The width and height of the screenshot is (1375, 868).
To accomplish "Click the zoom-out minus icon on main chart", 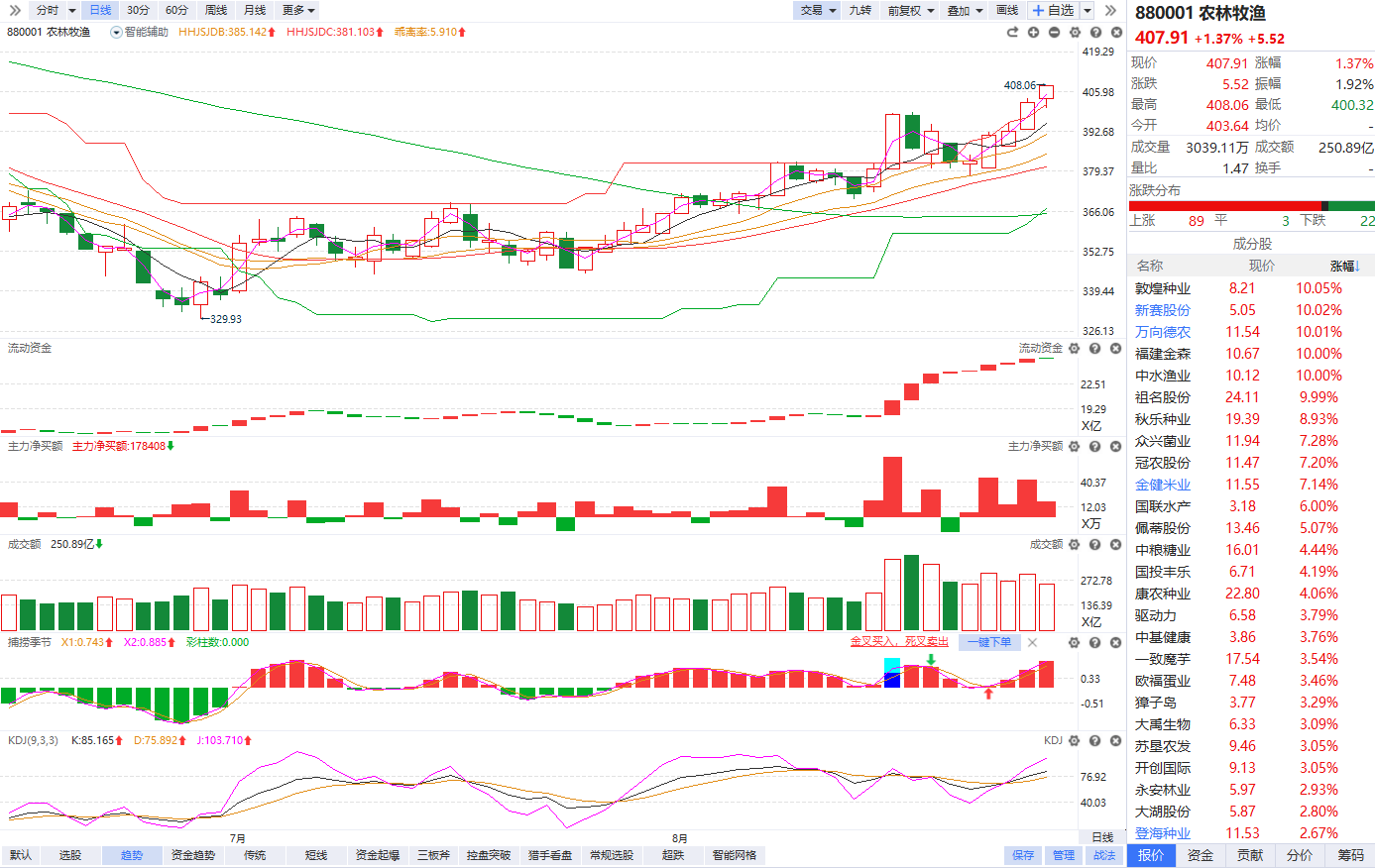I will [x=1054, y=32].
